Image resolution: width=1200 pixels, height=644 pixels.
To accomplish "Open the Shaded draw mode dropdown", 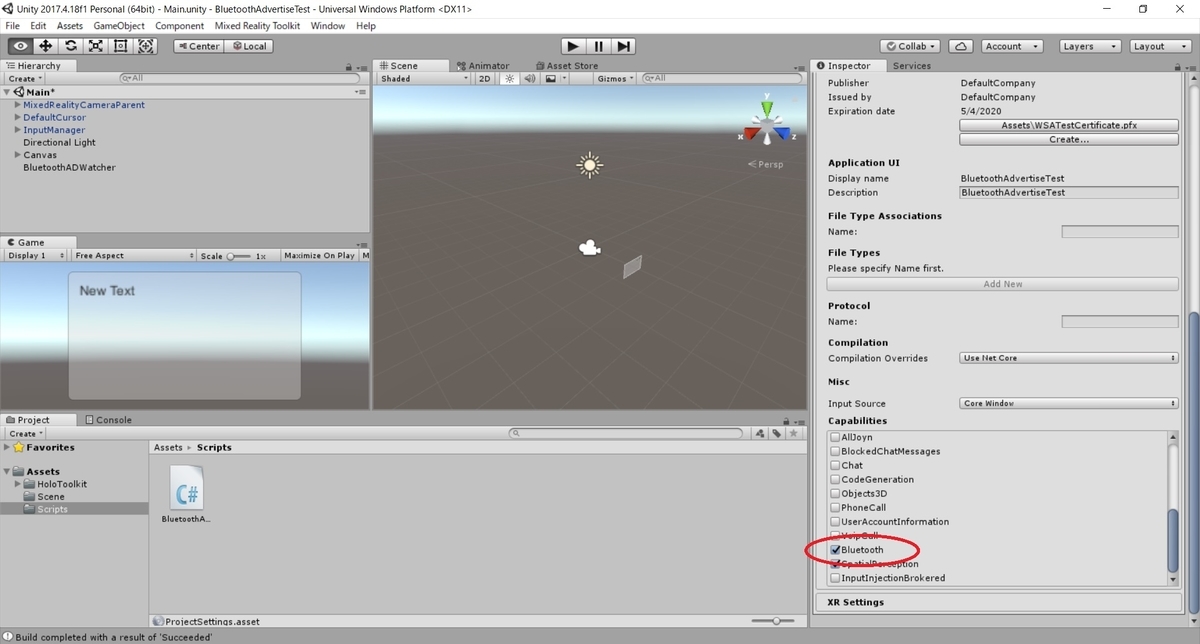I will (x=424, y=78).
